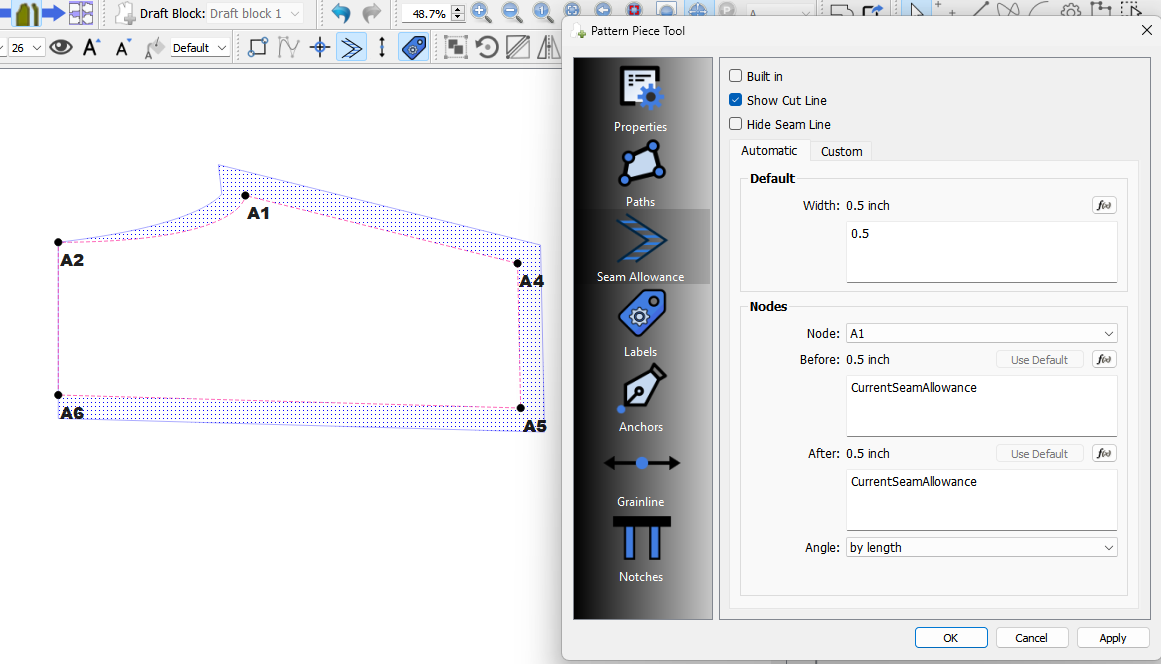1161x664 pixels.
Task: Enable the Built in checkbox
Action: tap(735, 76)
